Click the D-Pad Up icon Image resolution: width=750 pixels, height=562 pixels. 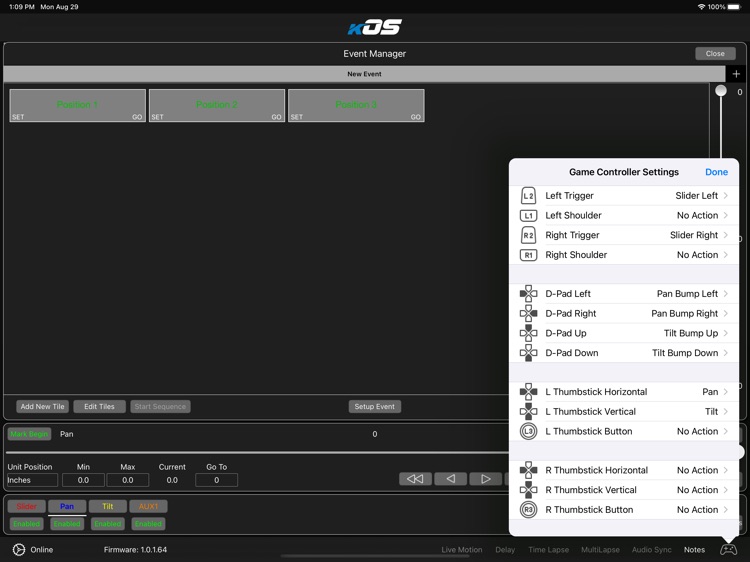(x=528, y=333)
